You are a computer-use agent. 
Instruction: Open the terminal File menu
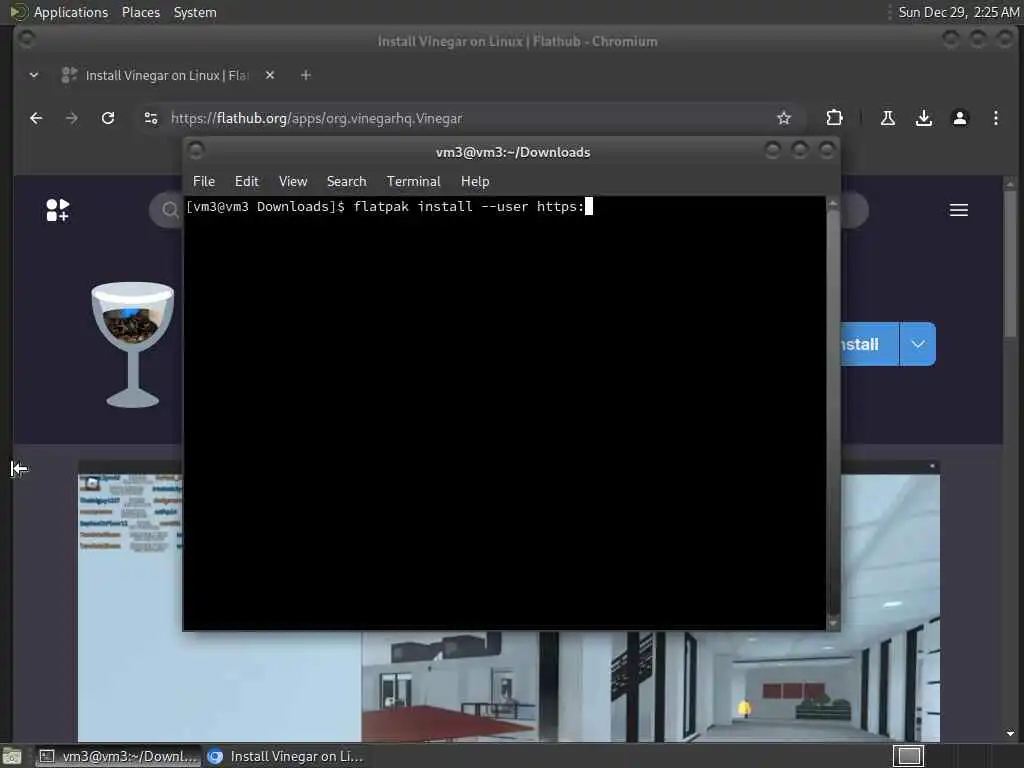[x=204, y=182]
